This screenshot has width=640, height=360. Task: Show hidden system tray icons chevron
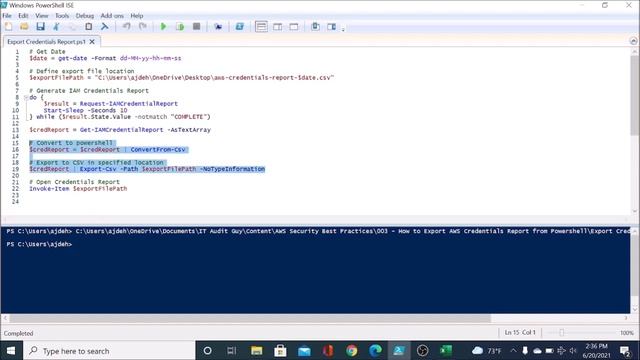click(513, 351)
